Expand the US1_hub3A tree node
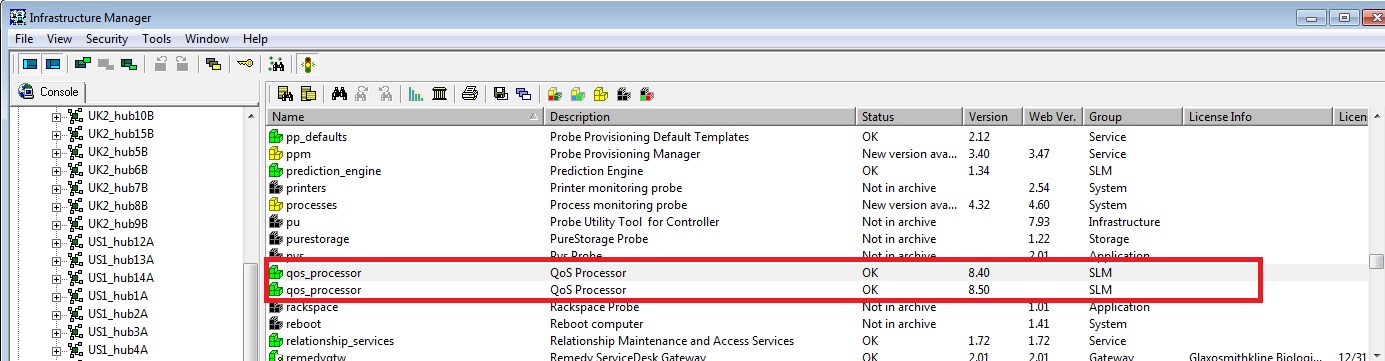This screenshot has height=361, width=1385. [57, 332]
